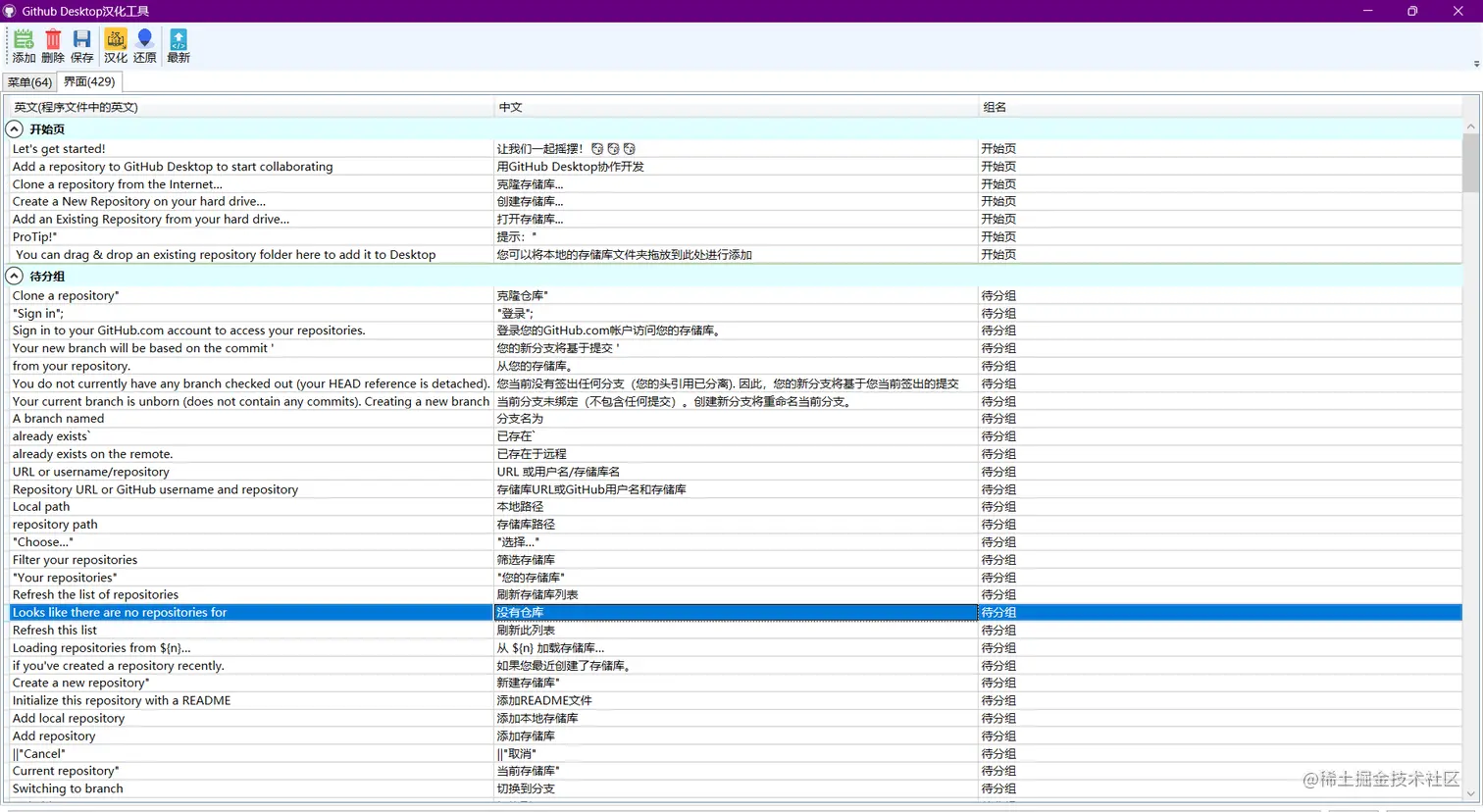Screen dimensions: 1483x812
Task: Select "Repository URL or GitHub username" row
Action: click(736, 489)
